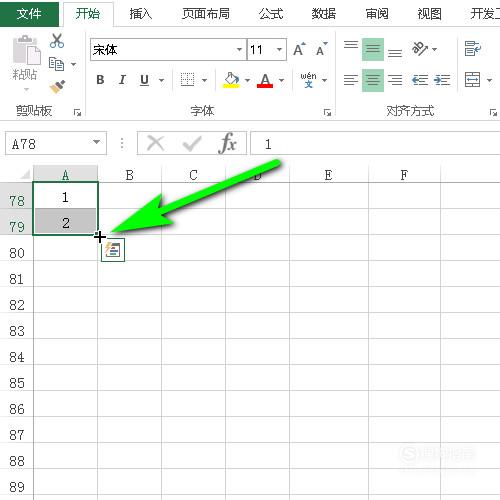
Task: Align text right
Action: pyautogui.click(x=395, y=80)
